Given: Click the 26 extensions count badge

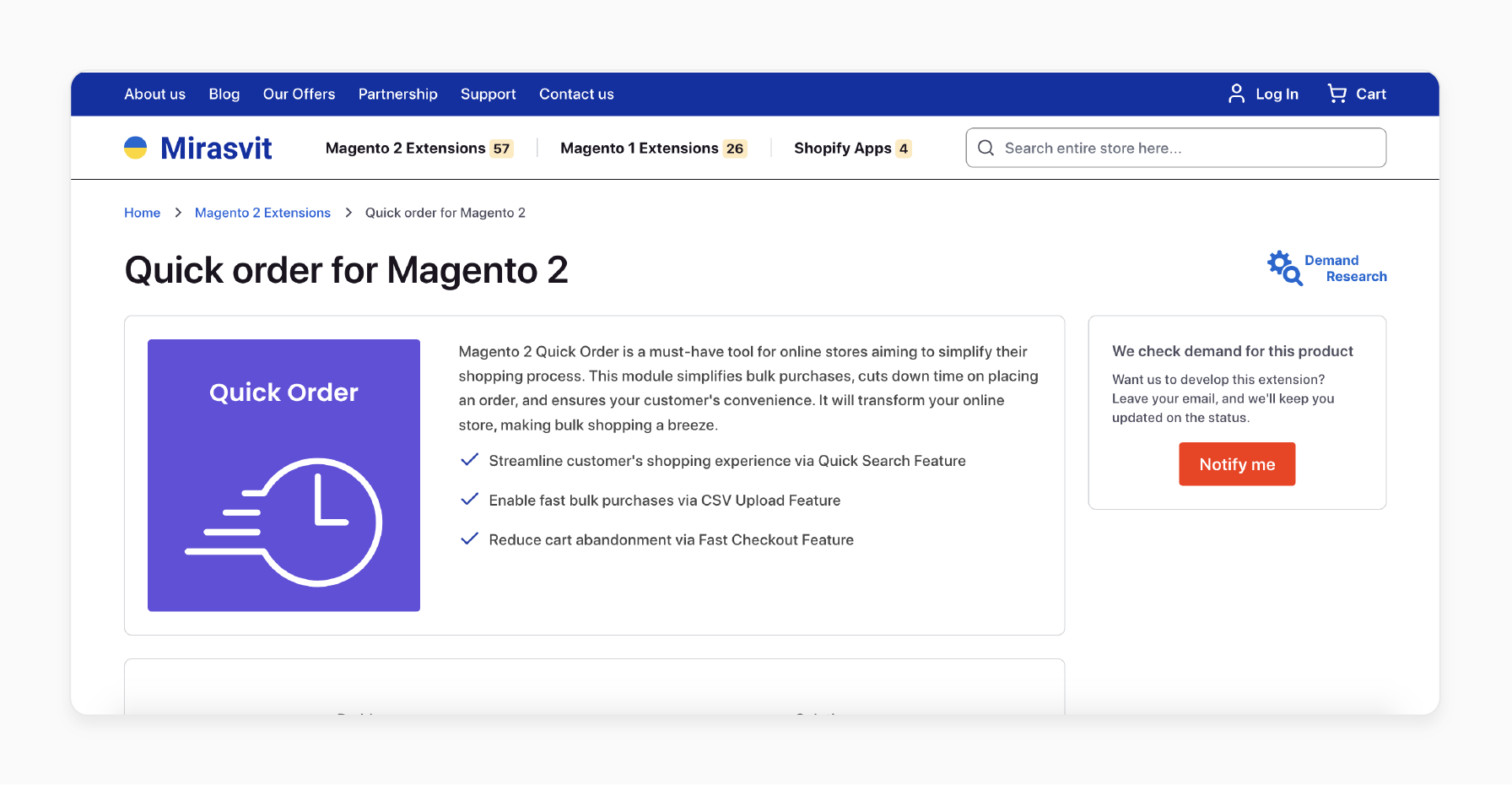Looking at the screenshot, I should point(735,149).
